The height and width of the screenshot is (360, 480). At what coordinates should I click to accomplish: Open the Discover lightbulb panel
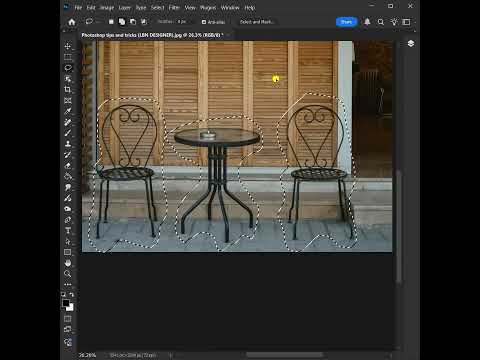394,22
